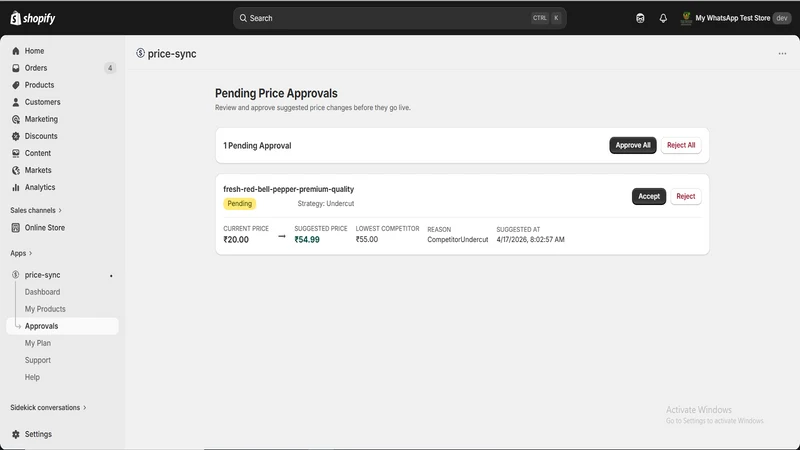Click the yellow Pending status badge
The width and height of the screenshot is (800, 450).
pyautogui.click(x=239, y=204)
